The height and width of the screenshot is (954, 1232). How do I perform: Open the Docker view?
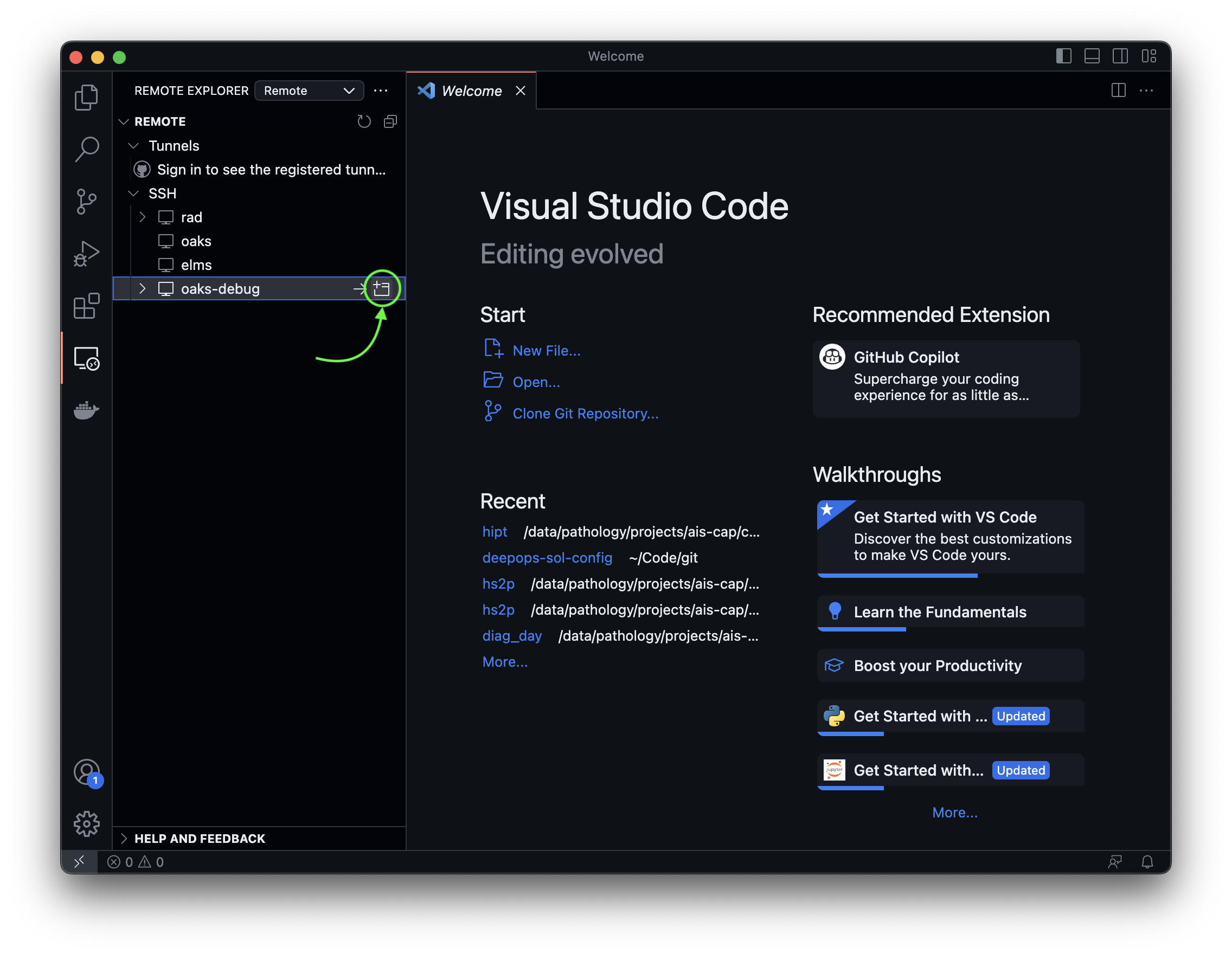(x=86, y=410)
